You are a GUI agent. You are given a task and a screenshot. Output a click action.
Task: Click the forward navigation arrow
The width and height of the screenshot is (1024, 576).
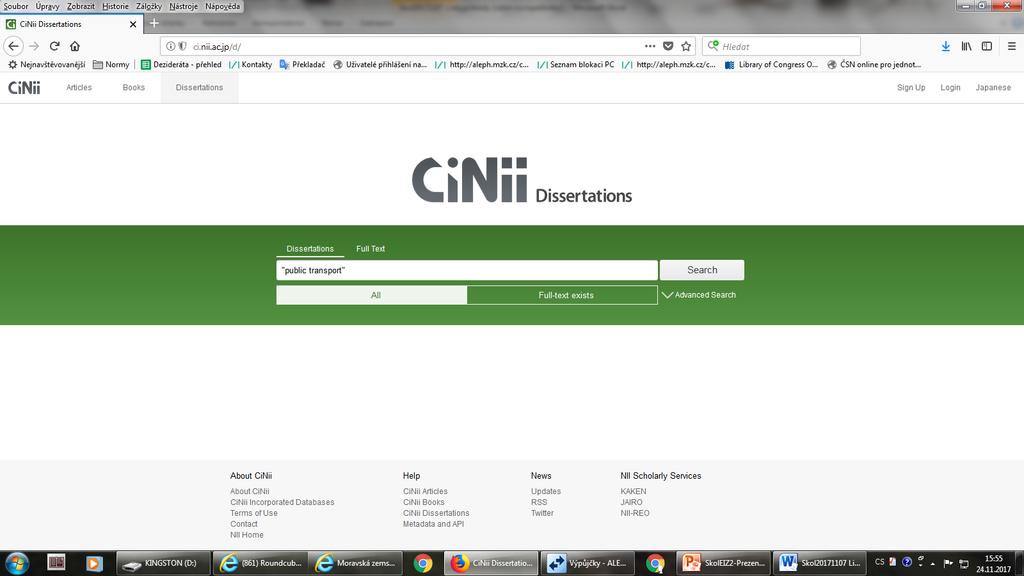[34, 46]
